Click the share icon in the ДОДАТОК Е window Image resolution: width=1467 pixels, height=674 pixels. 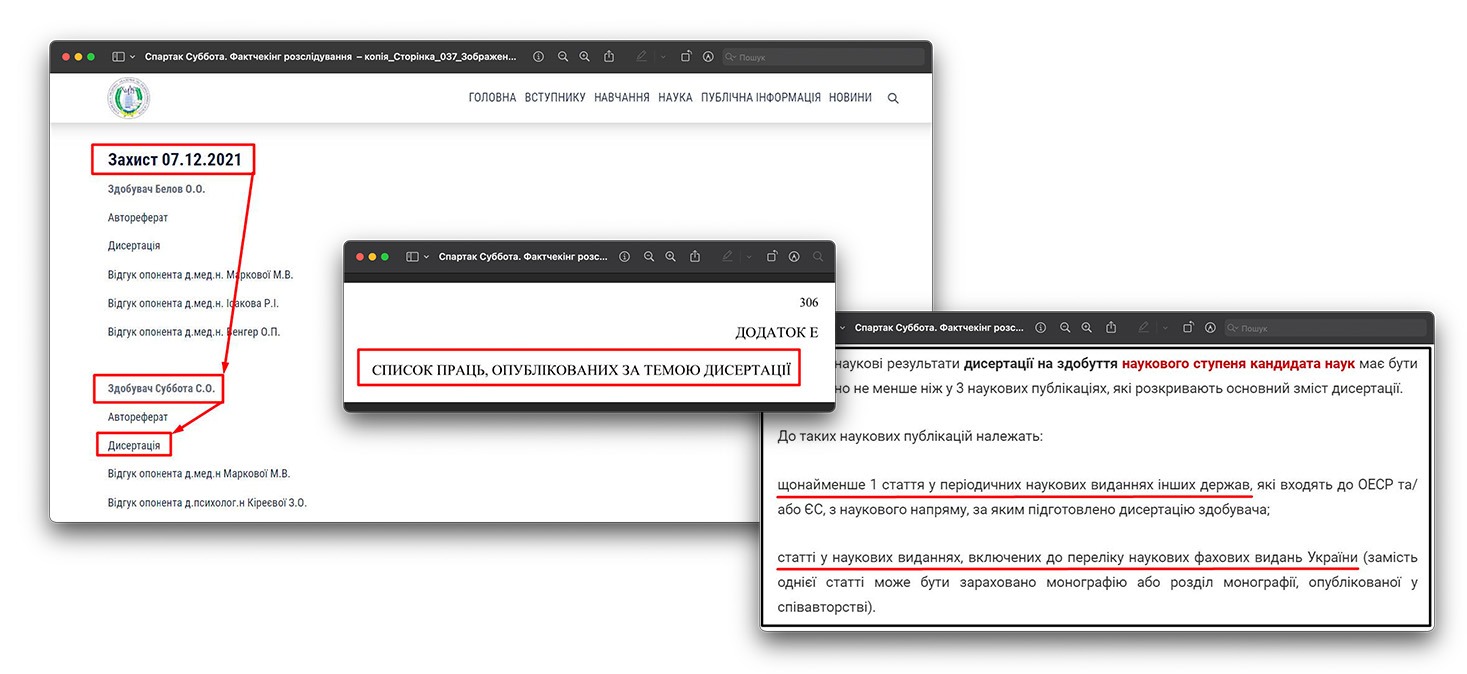tap(695, 257)
